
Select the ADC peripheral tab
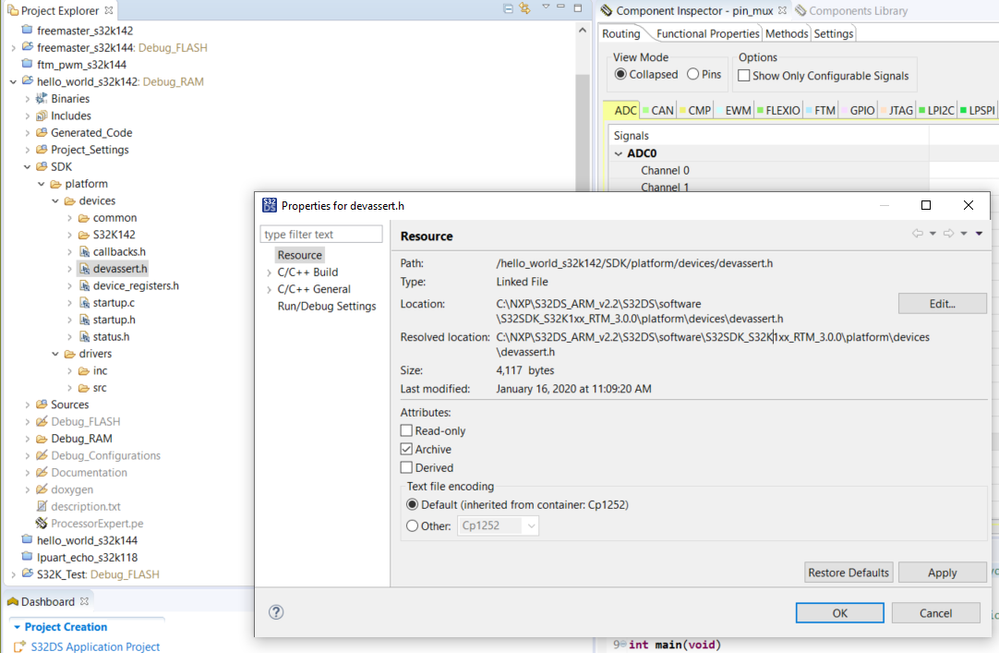622,110
